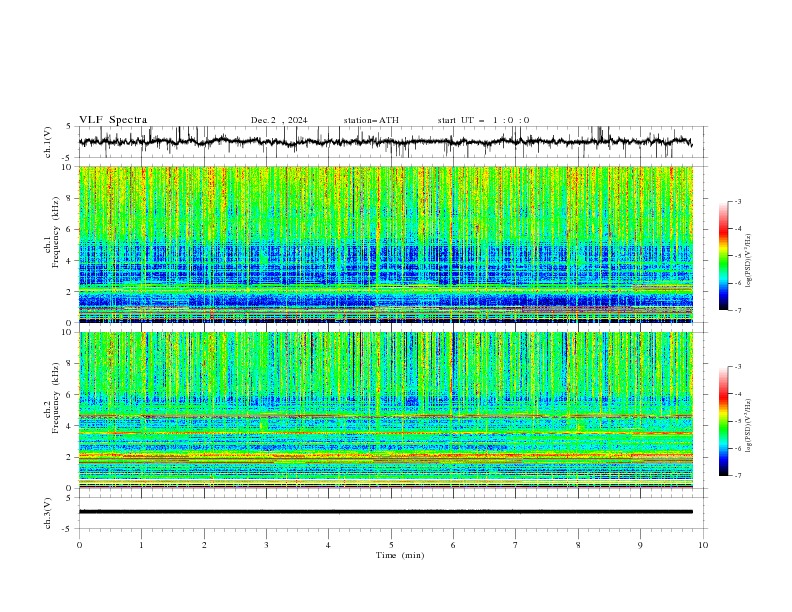
Task: Click the "-3" tick on upper color bar
Action: (x=738, y=201)
